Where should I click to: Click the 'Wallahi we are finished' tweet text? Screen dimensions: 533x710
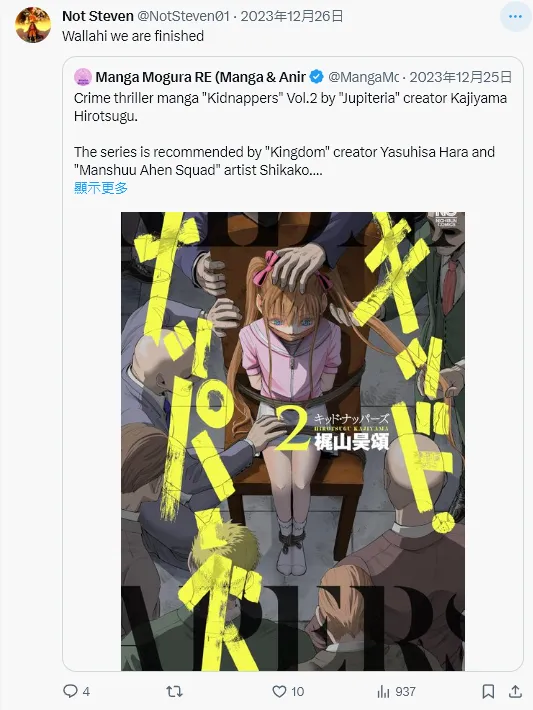pos(133,36)
